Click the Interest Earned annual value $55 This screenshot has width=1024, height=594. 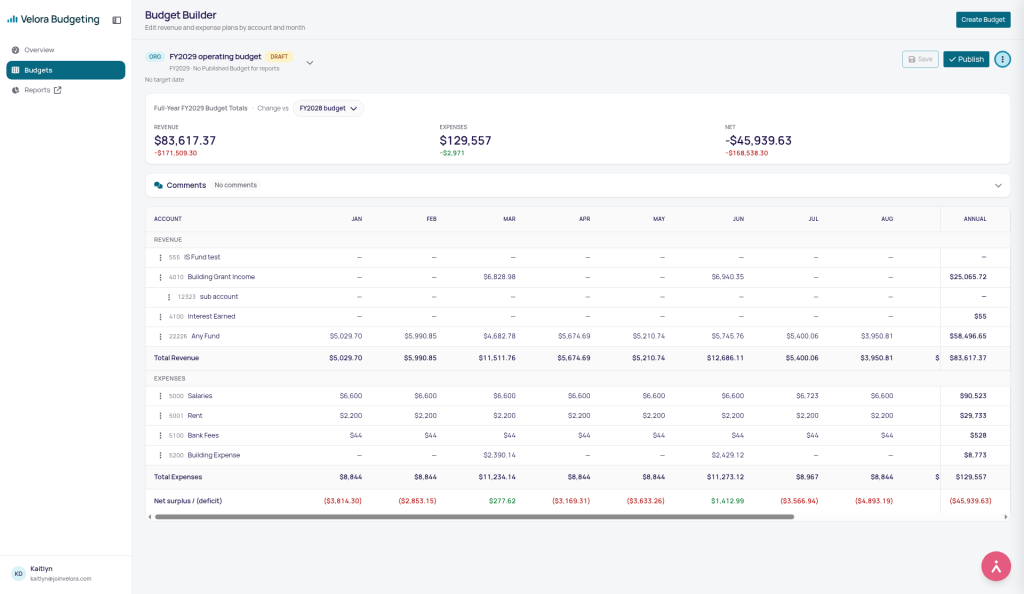point(980,317)
